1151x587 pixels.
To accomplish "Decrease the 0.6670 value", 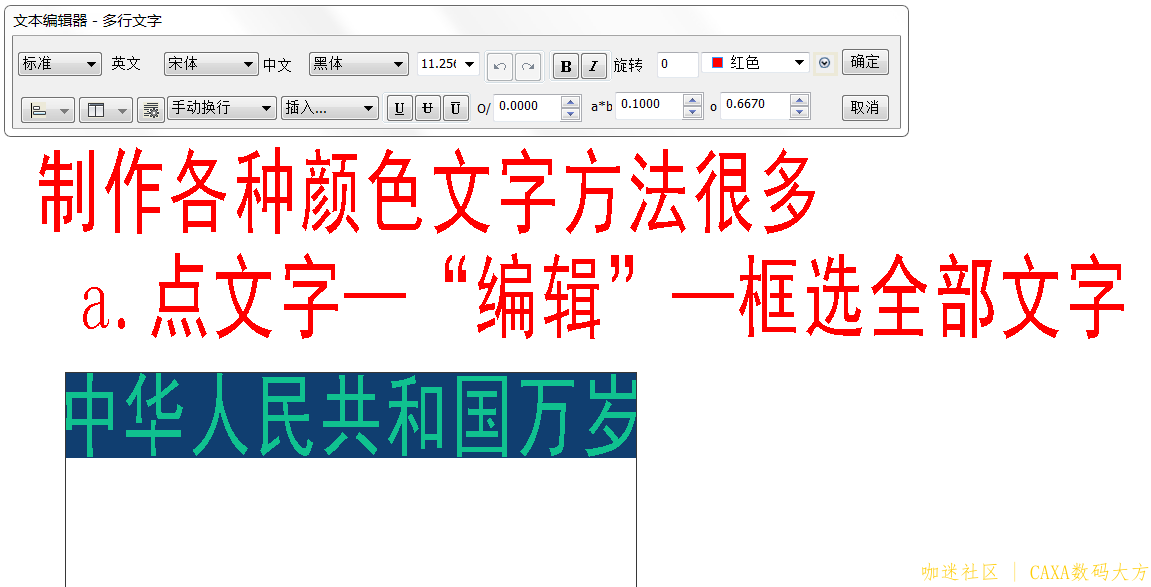I will pos(799,112).
